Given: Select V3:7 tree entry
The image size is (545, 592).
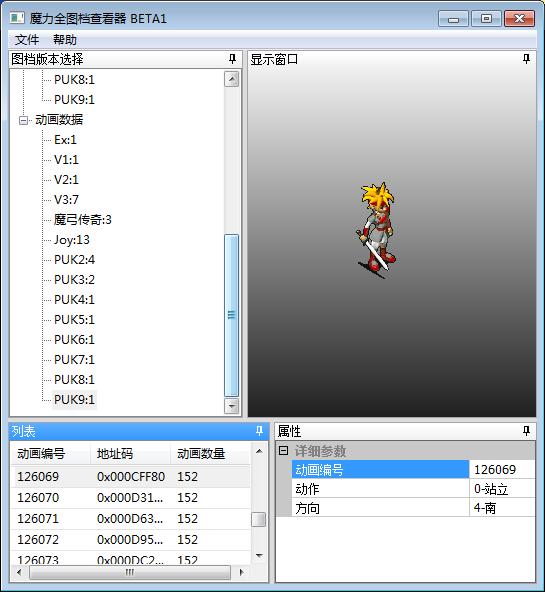Looking at the screenshot, I should tap(66, 200).
